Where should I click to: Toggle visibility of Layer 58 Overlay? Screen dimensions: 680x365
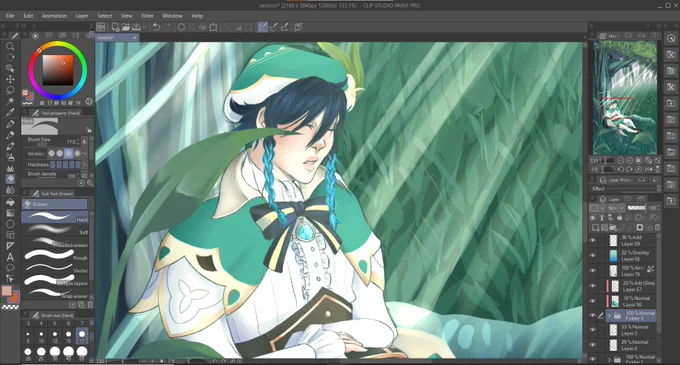(x=593, y=256)
